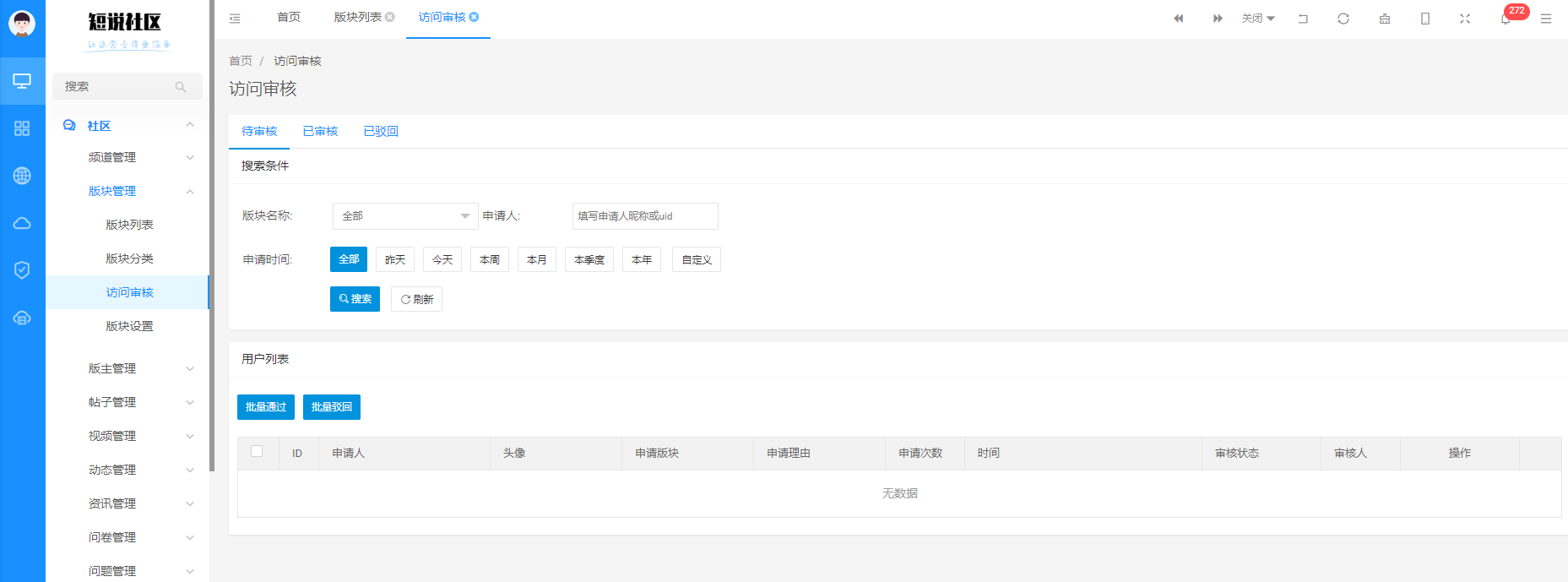This screenshot has width=1568, height=582.
Task: Select the 本季度 time filter
Action: pos(589,259)
